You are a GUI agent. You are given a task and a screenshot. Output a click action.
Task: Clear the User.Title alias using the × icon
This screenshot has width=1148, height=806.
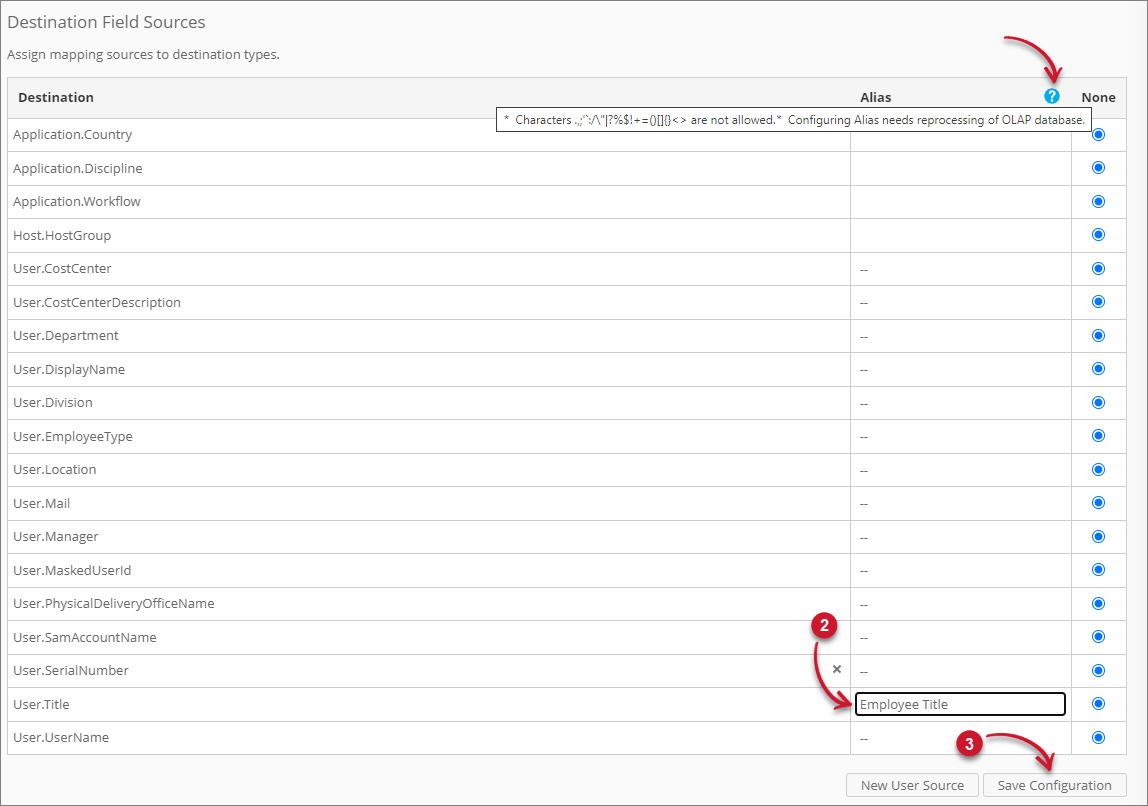pyautogui.click(x=836, y=669)
